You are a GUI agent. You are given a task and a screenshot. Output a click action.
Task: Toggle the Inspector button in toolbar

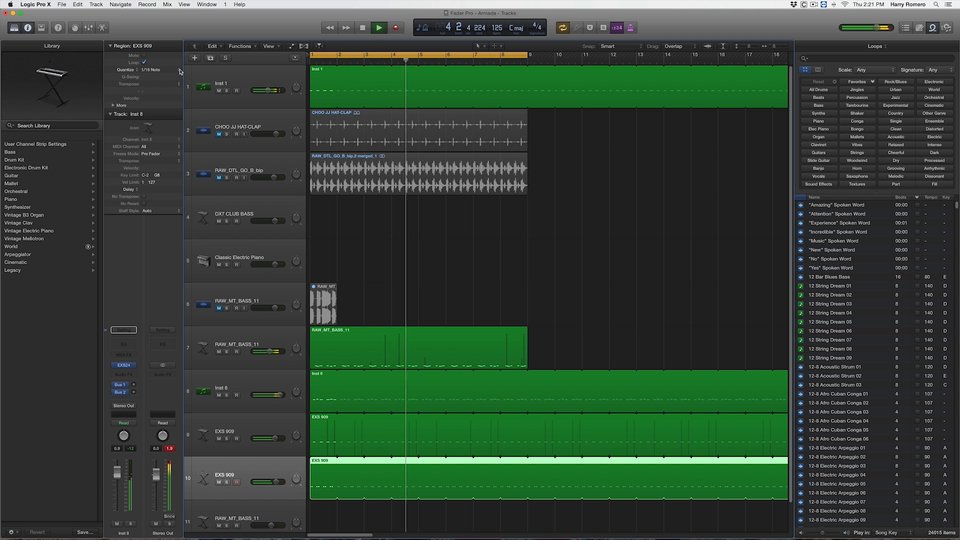coord(28,28)
